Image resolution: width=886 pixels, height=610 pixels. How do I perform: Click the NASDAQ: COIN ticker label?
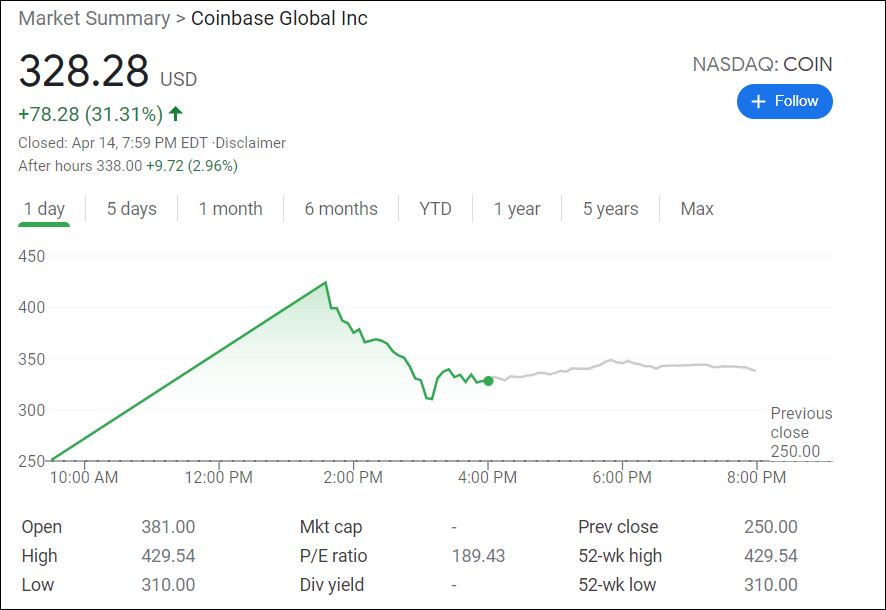(x=762, y=65)
